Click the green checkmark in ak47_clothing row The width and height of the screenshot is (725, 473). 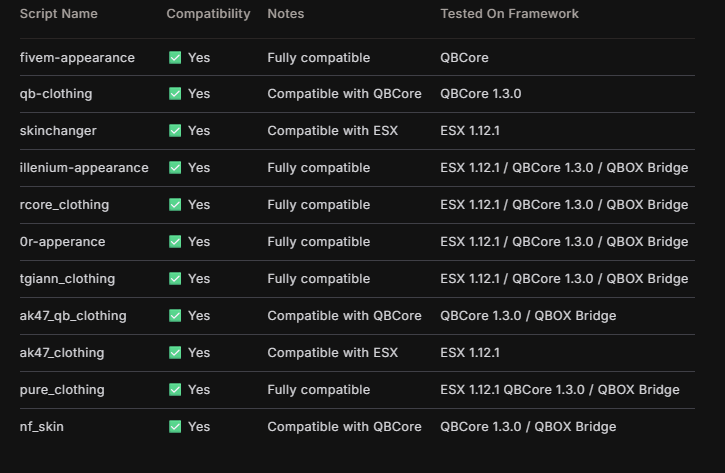pos(175,352)
